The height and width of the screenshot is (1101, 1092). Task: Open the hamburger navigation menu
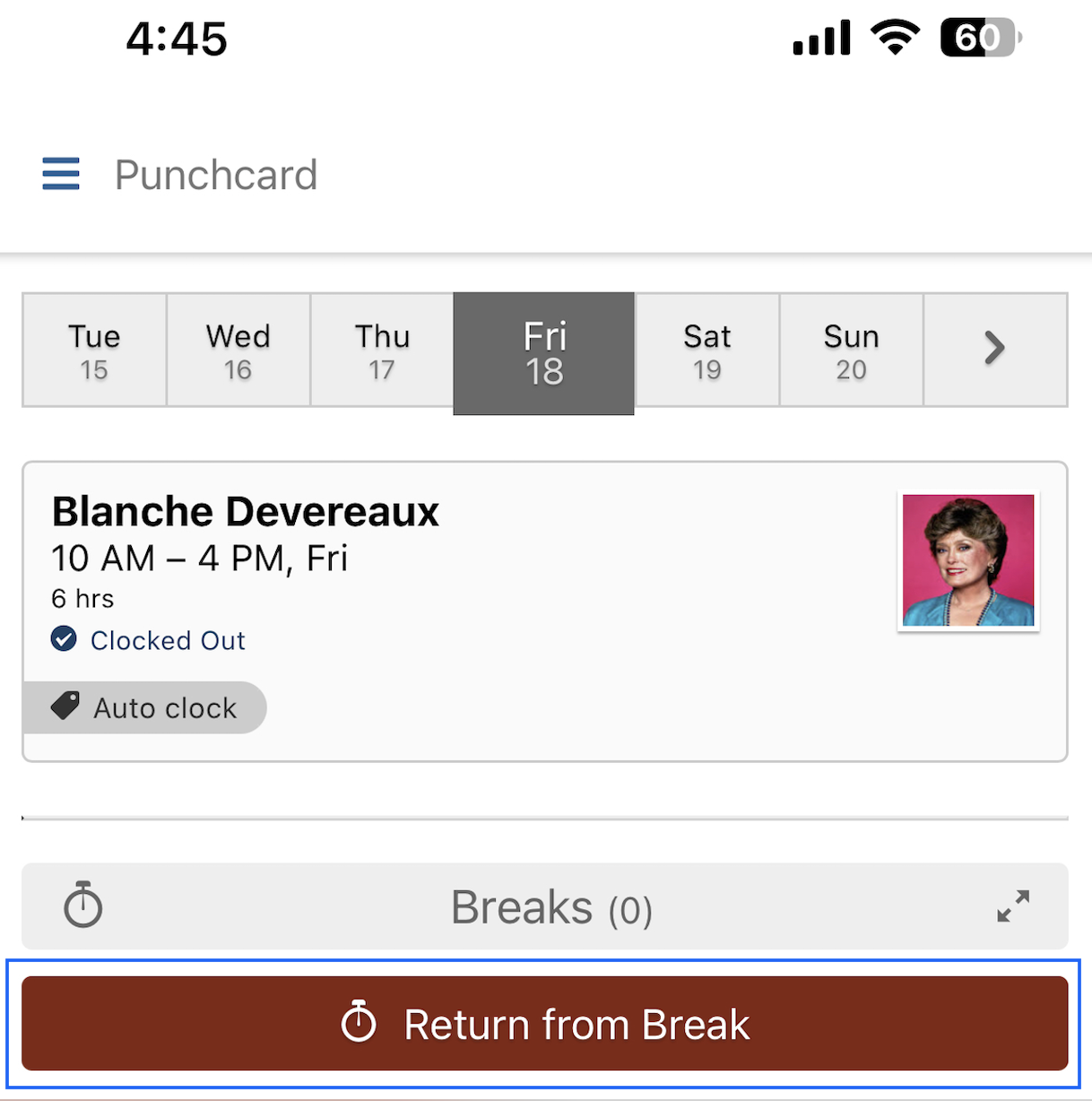point(61,174)
